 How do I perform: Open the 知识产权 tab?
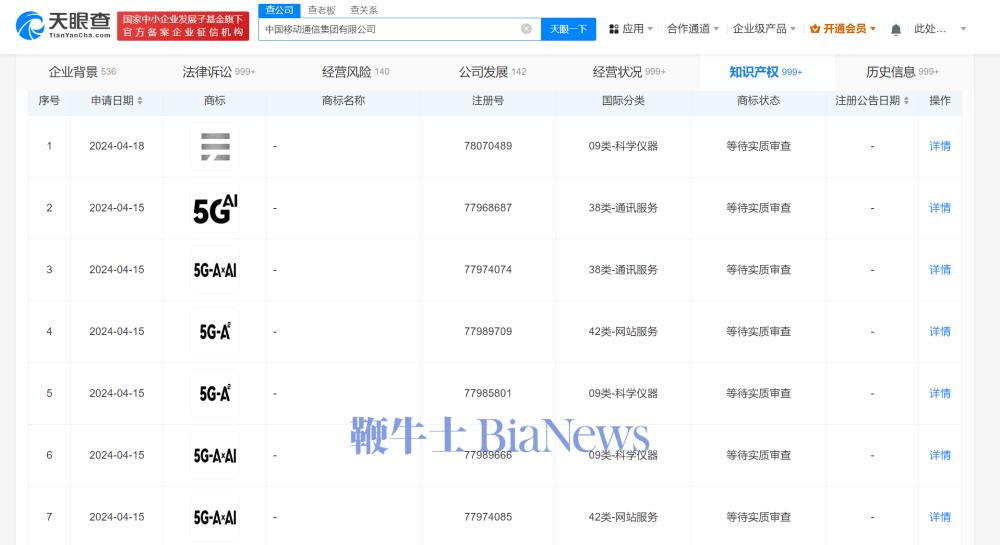tap(766, 72)
